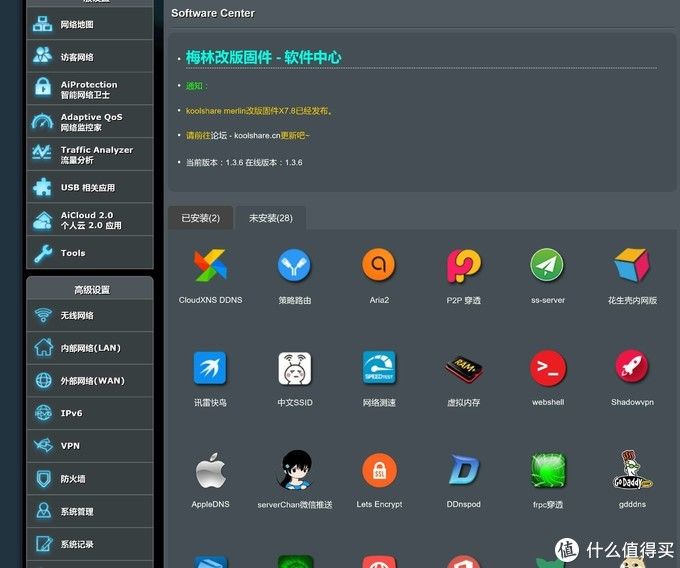Open the CloudXNS DDNS app icon
680x568 pixels.
[210, 265]
